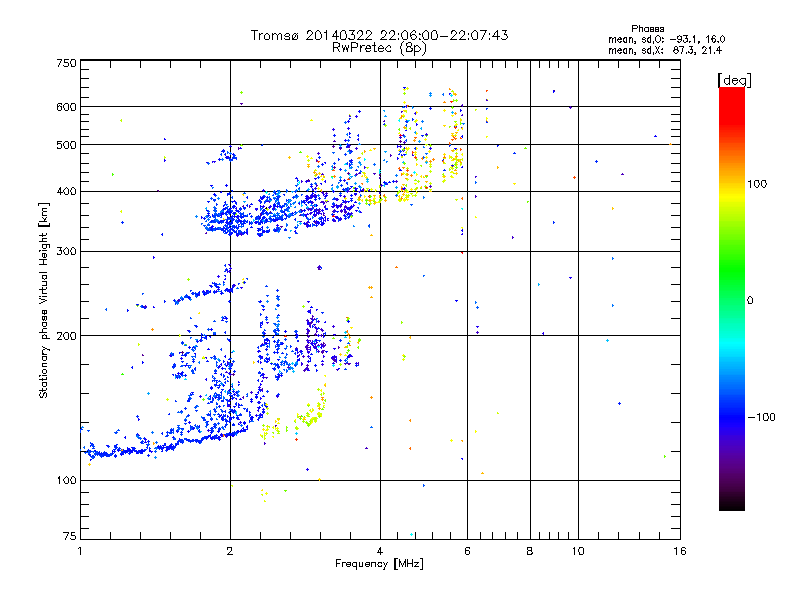Click y-axis tick label "750"
The height and width of the screenshot is (600, 800).
(x=66, y=63)
